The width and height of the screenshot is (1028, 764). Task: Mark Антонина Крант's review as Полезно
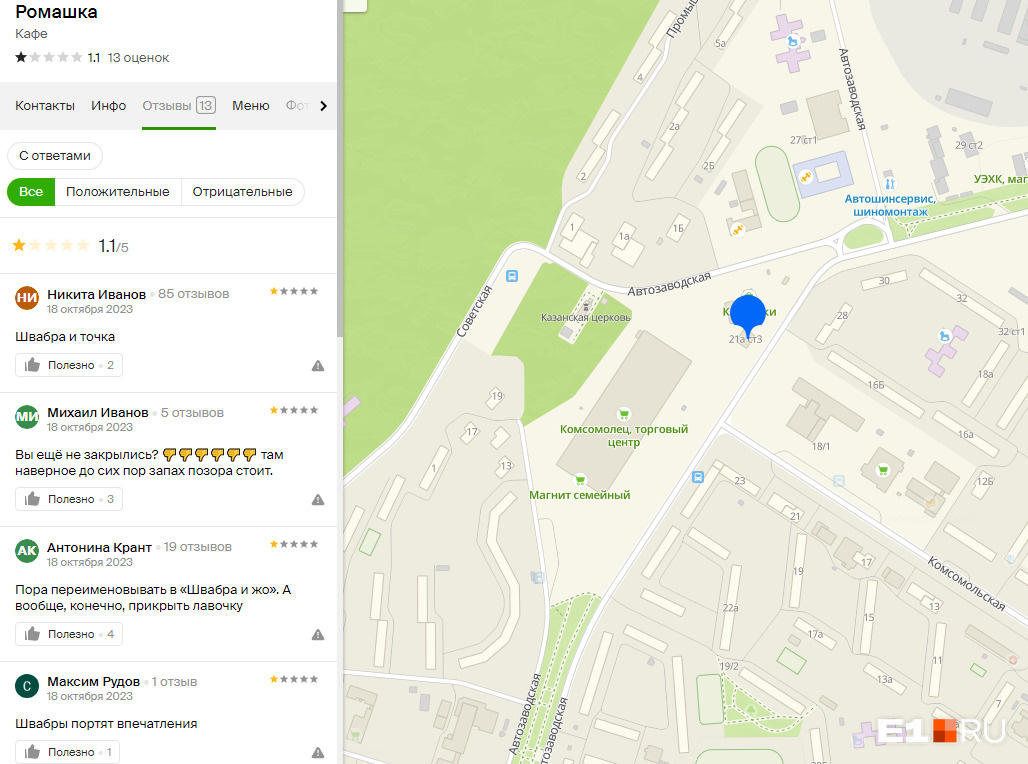[x=69, y=634]
